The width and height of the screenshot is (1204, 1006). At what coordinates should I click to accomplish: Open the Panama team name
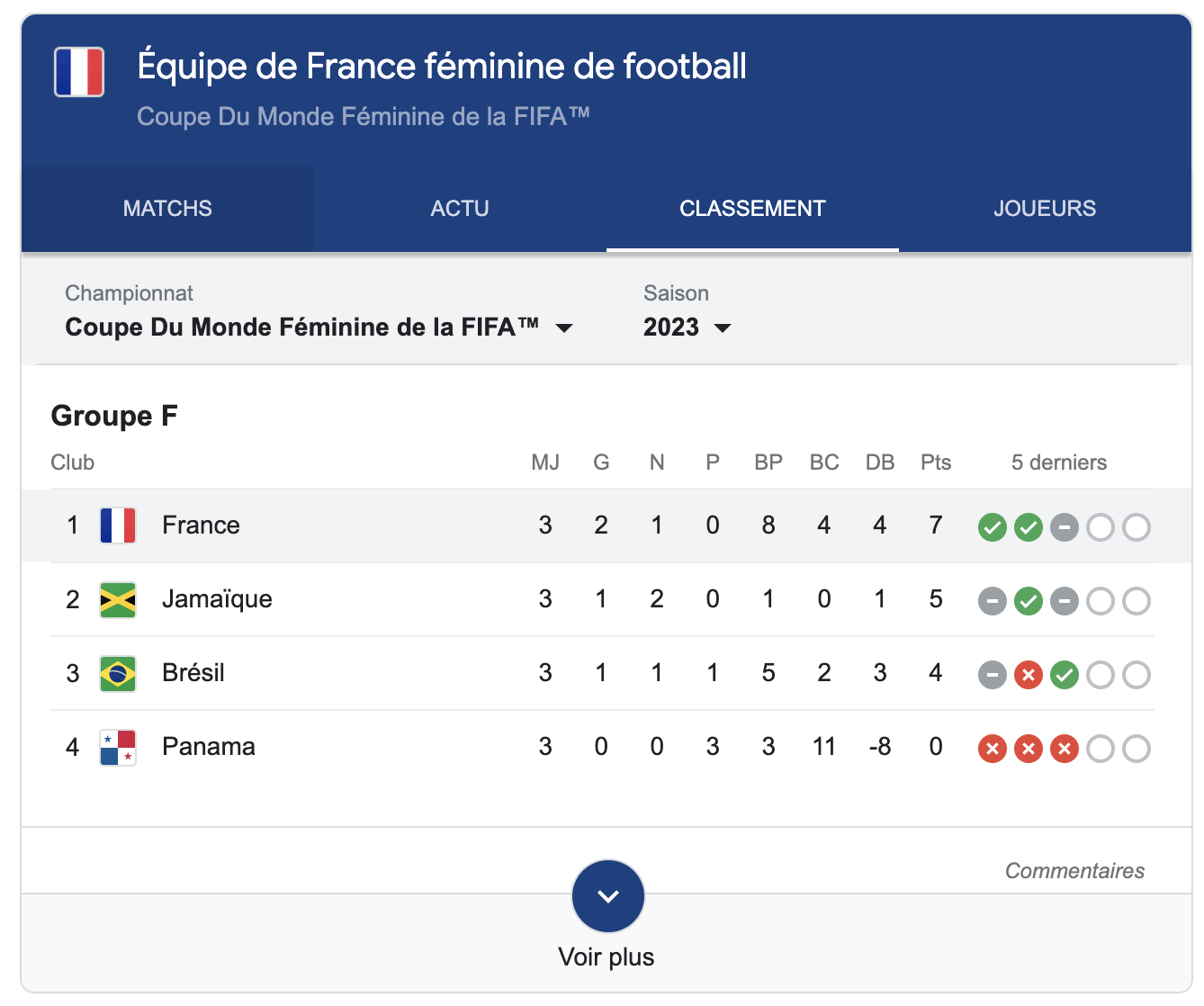[x=209, y=747]
